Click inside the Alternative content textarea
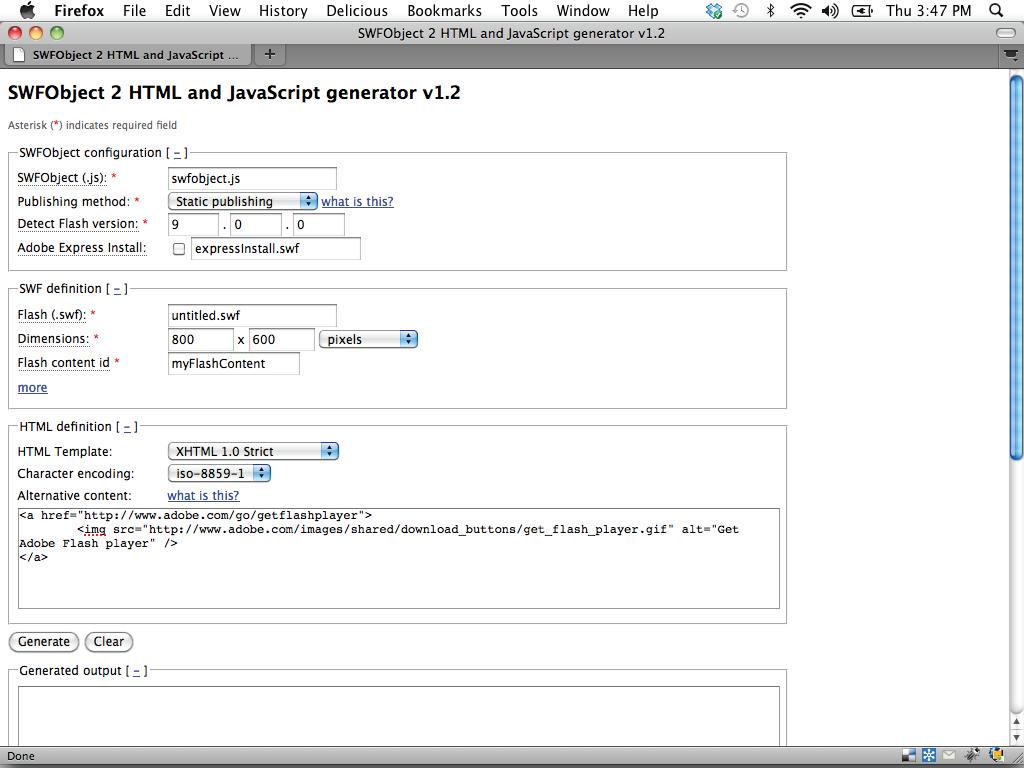 (x=398, y=558)
